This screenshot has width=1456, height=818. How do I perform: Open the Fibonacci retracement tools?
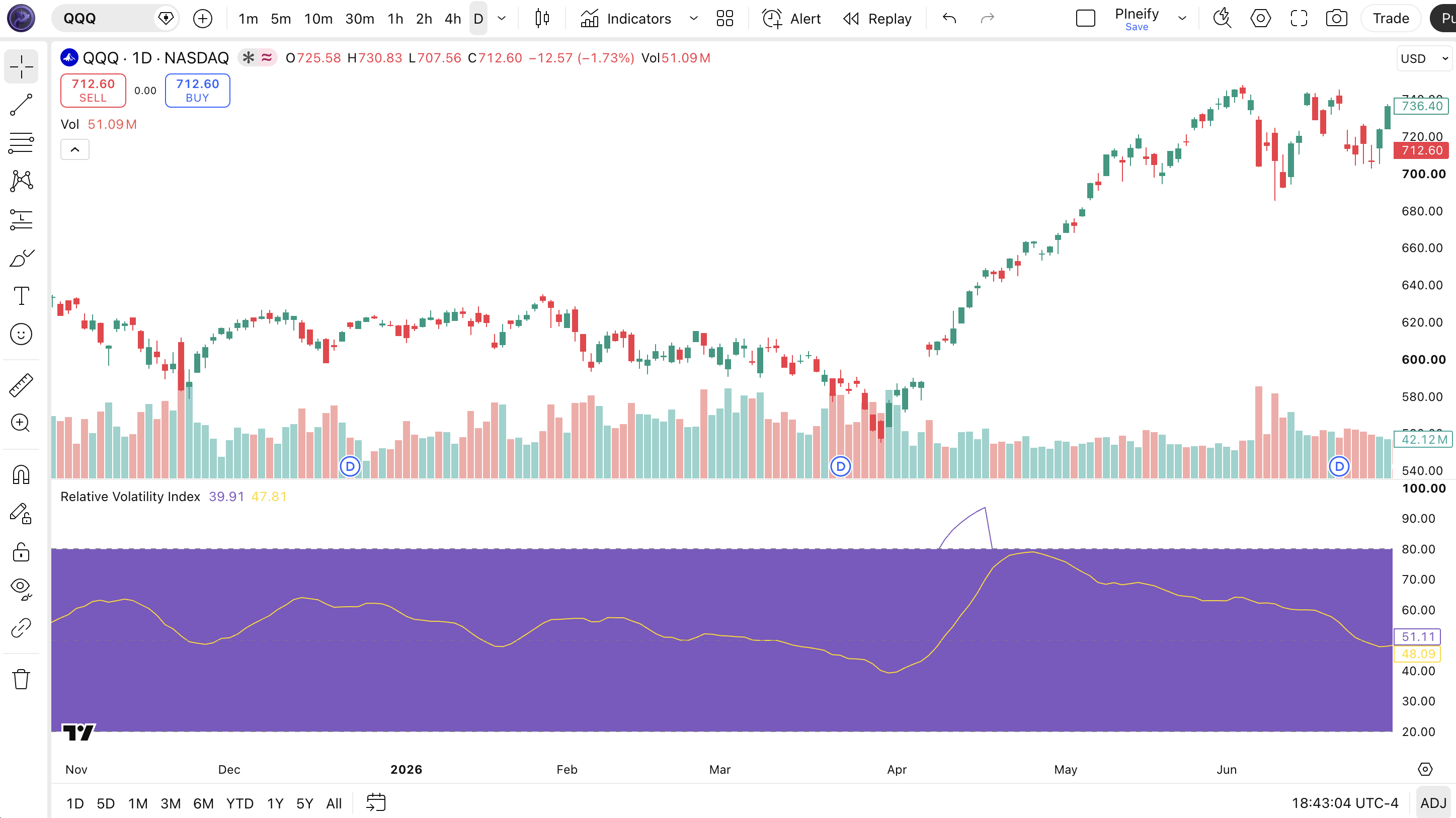(21, 143)
